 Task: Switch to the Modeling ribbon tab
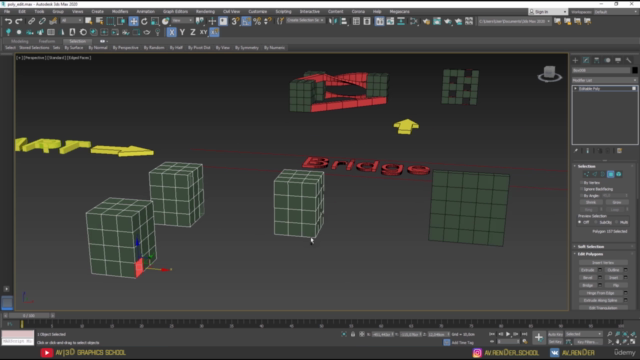click(x=20, y=41)
